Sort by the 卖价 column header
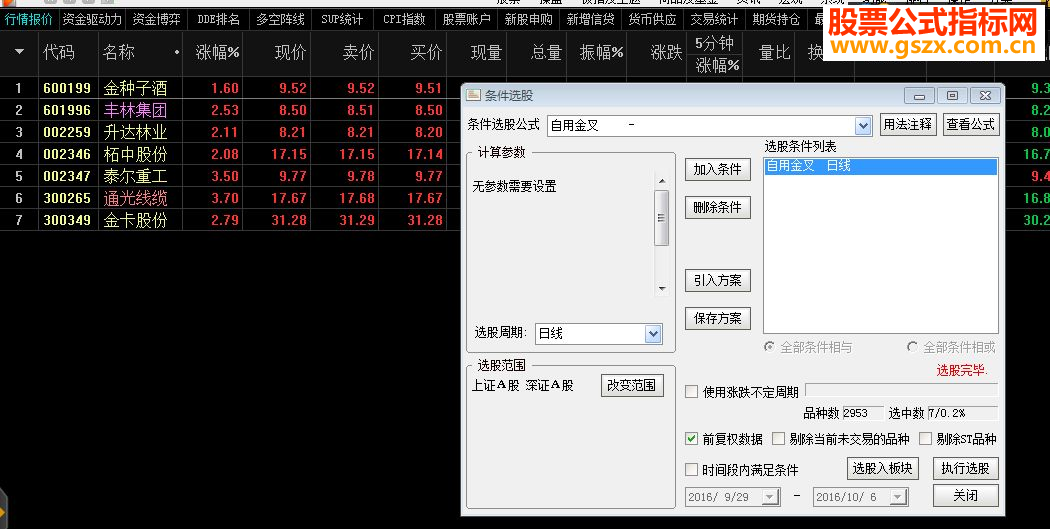This screenshot has width=1050, height=529. coord(358,52)
